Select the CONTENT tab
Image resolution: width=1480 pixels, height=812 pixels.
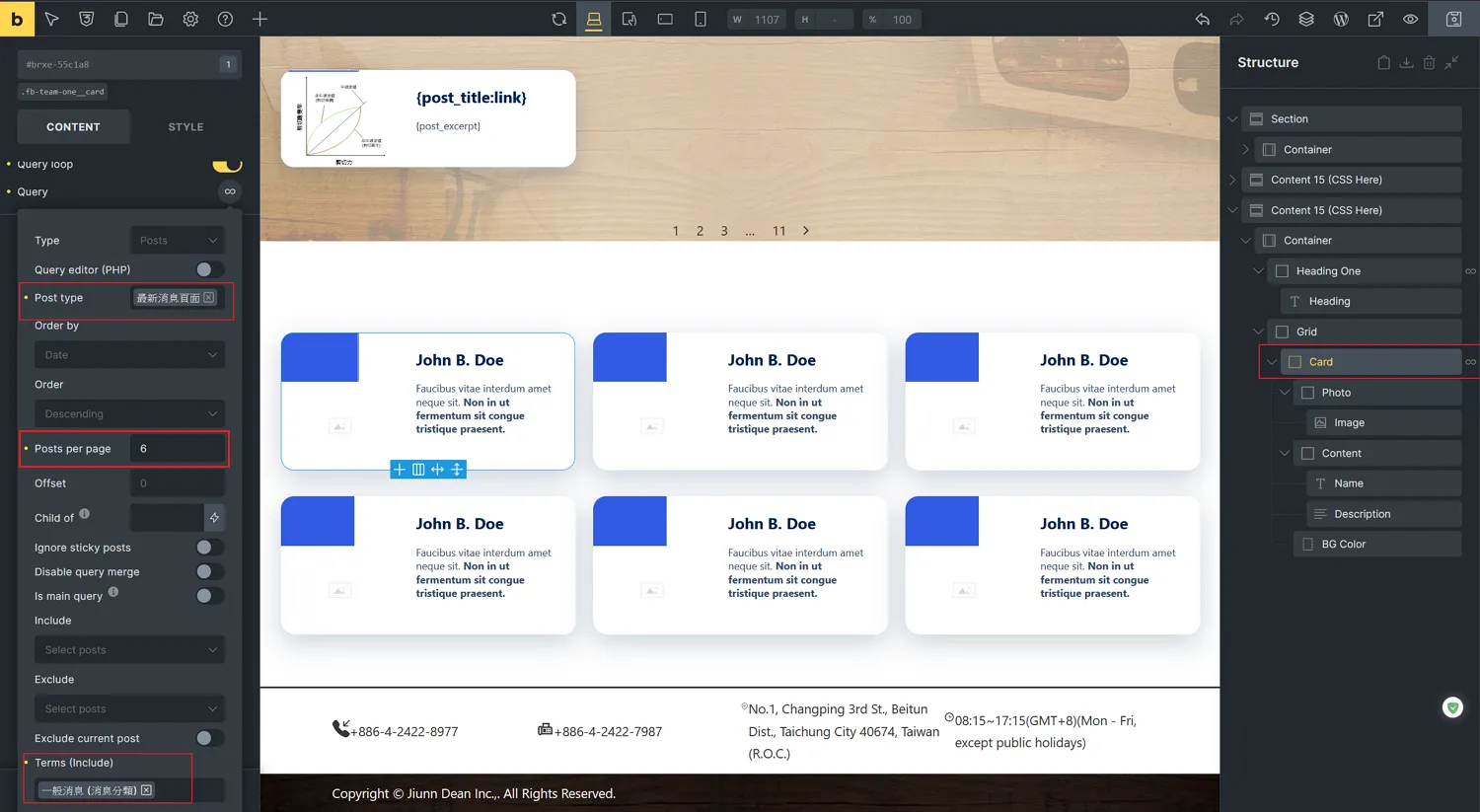point(73,127)
